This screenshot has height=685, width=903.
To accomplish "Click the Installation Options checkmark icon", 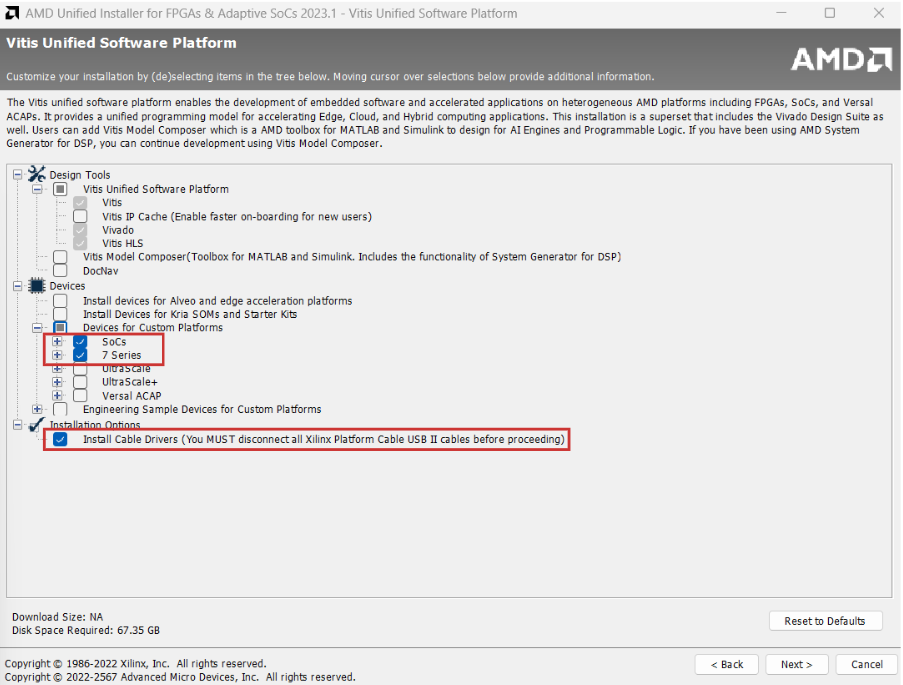I will pyautogui.click(x=37, y=425).
